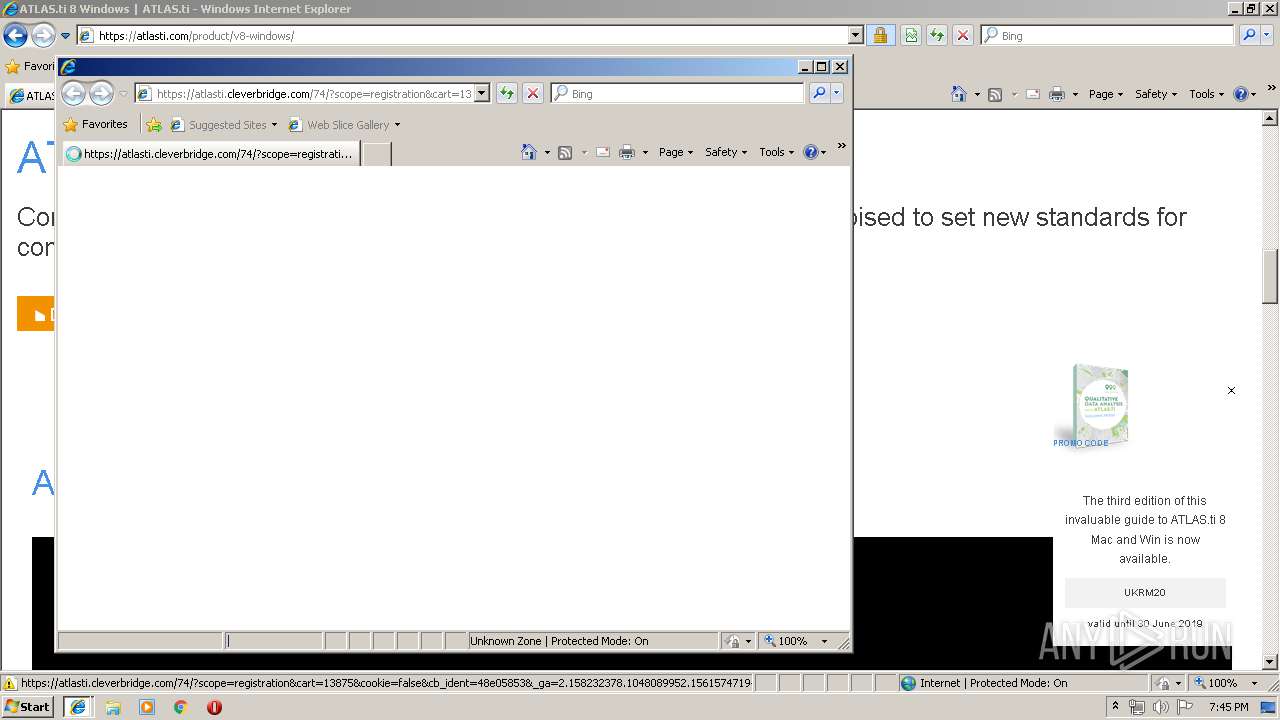The width and height of the screenshot is (1280, 720).
Task: Stop loading in popup window
Action: tap(533, 93)
